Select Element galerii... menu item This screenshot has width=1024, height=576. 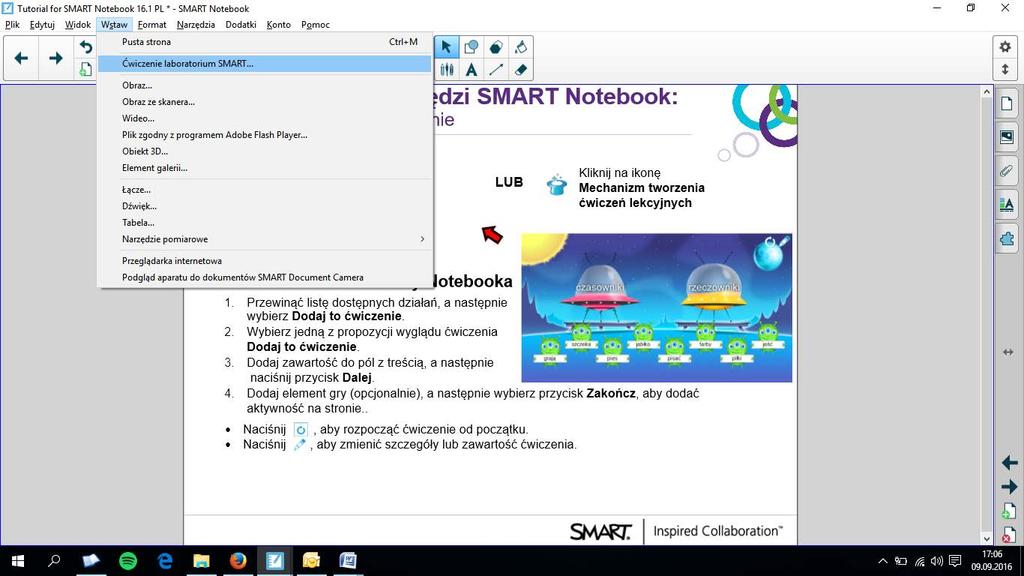(x=264, y=168)
